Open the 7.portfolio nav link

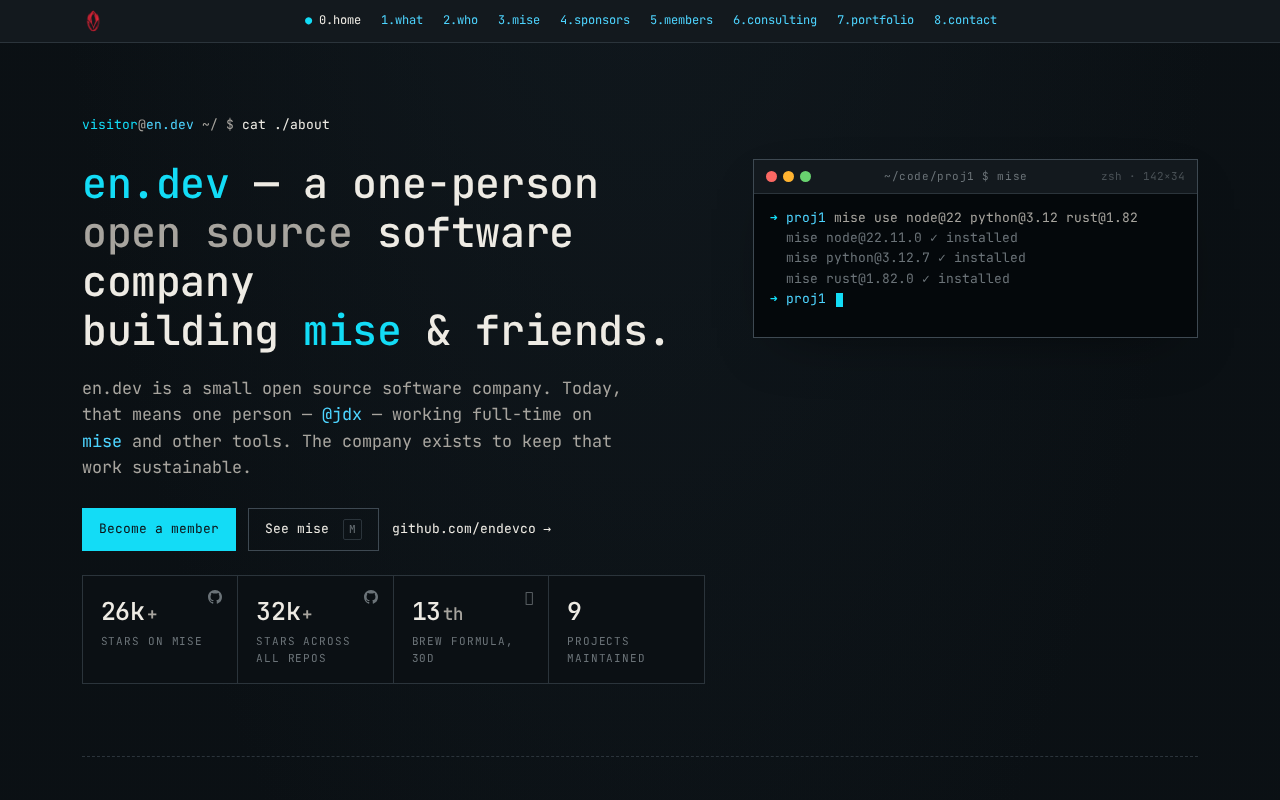click(x=875, y=20)
